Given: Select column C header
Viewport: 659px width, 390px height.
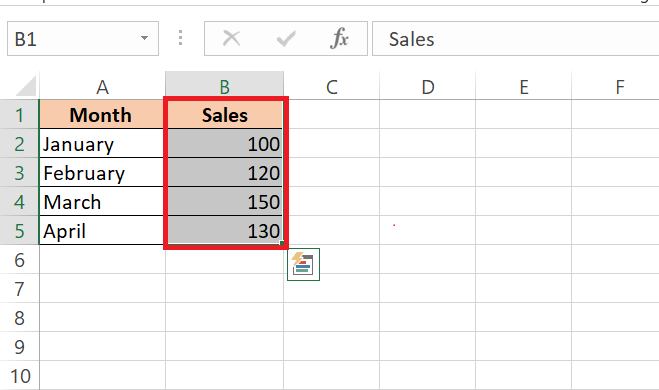Looking at the screenshot, I should coord(332,86).
